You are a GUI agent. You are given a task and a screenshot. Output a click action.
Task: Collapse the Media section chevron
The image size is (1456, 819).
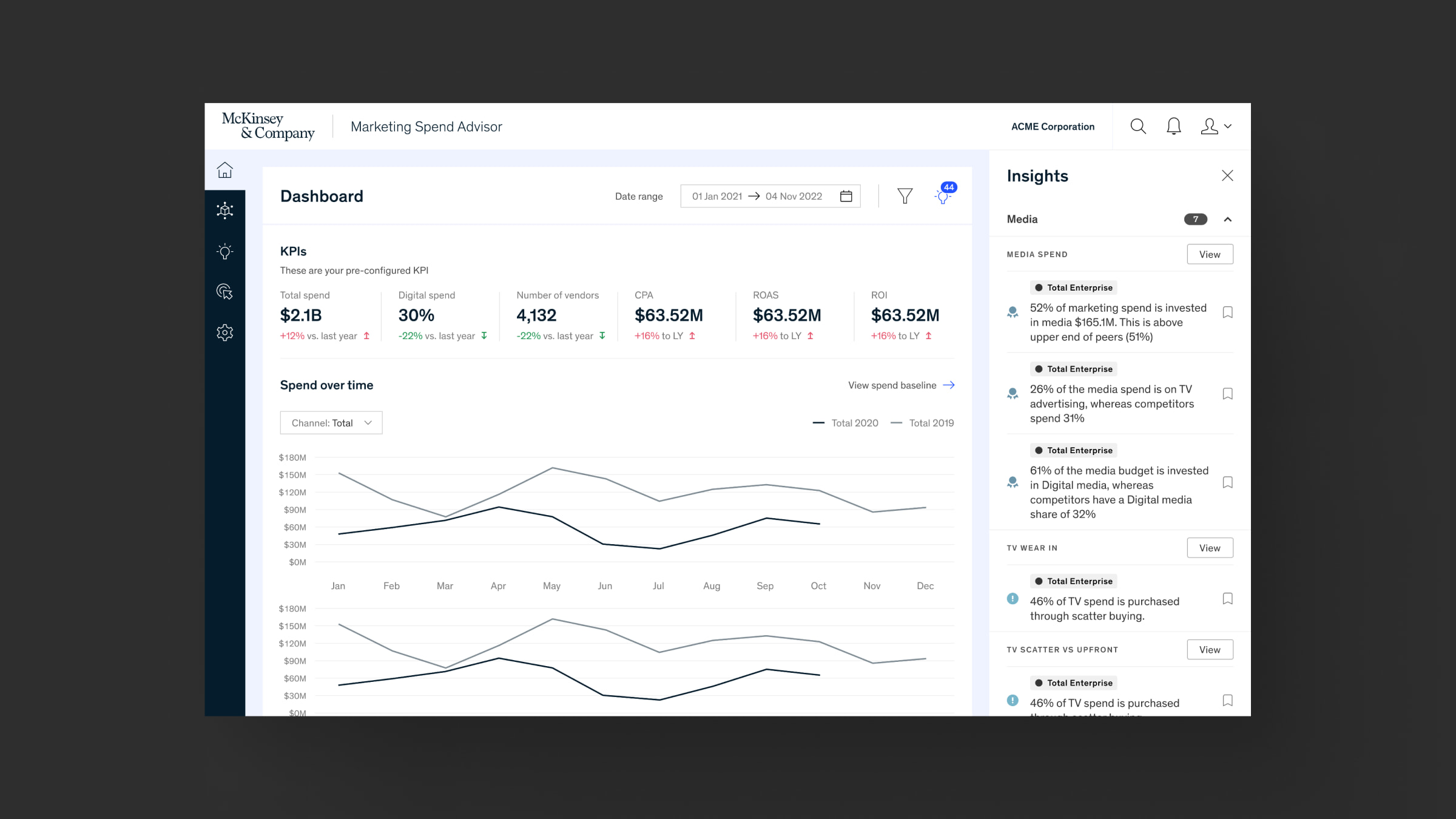click(1228, 219)
